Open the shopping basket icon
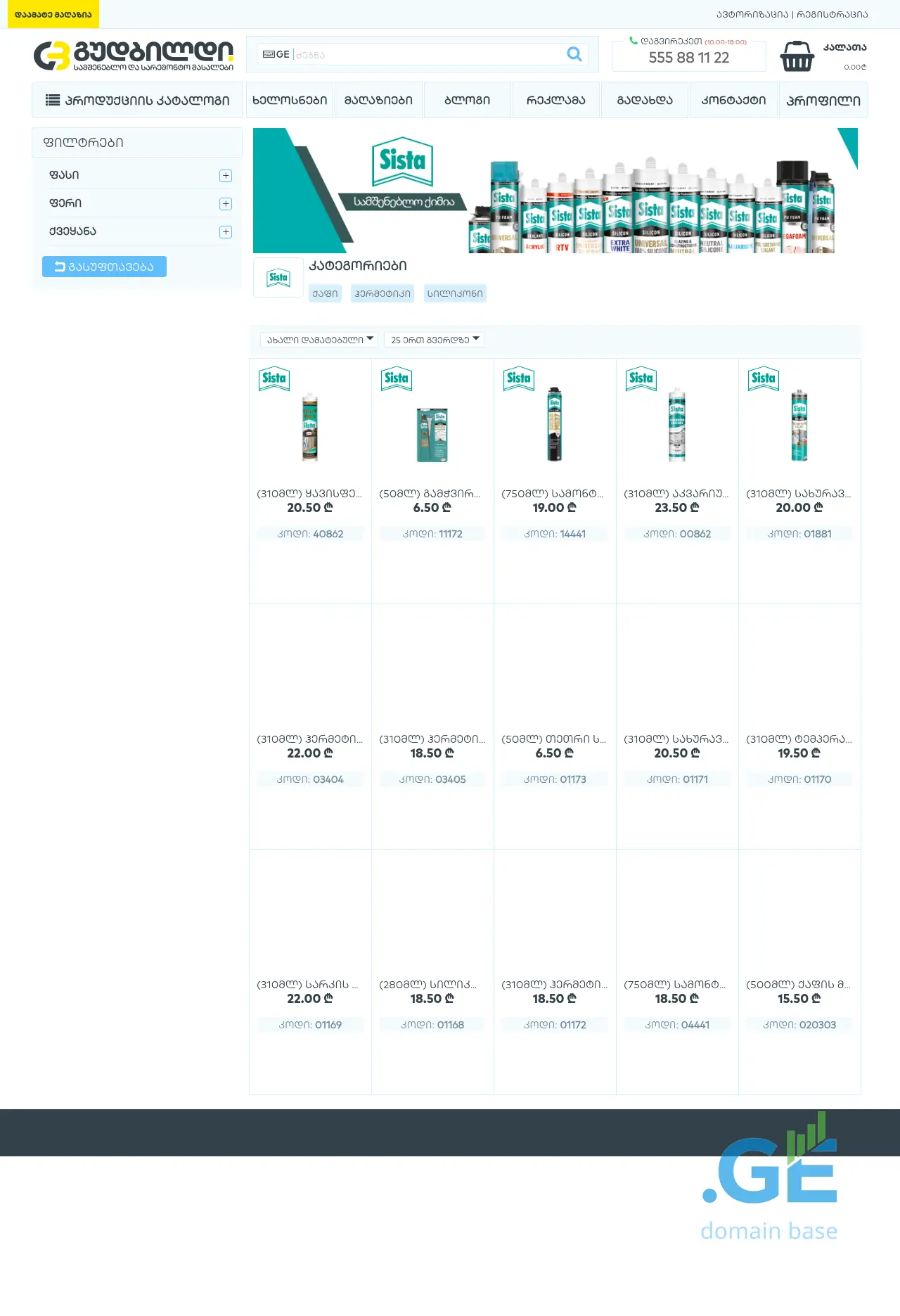The height and width of the screenshot is (1316, 900). (x=797, y=56)
